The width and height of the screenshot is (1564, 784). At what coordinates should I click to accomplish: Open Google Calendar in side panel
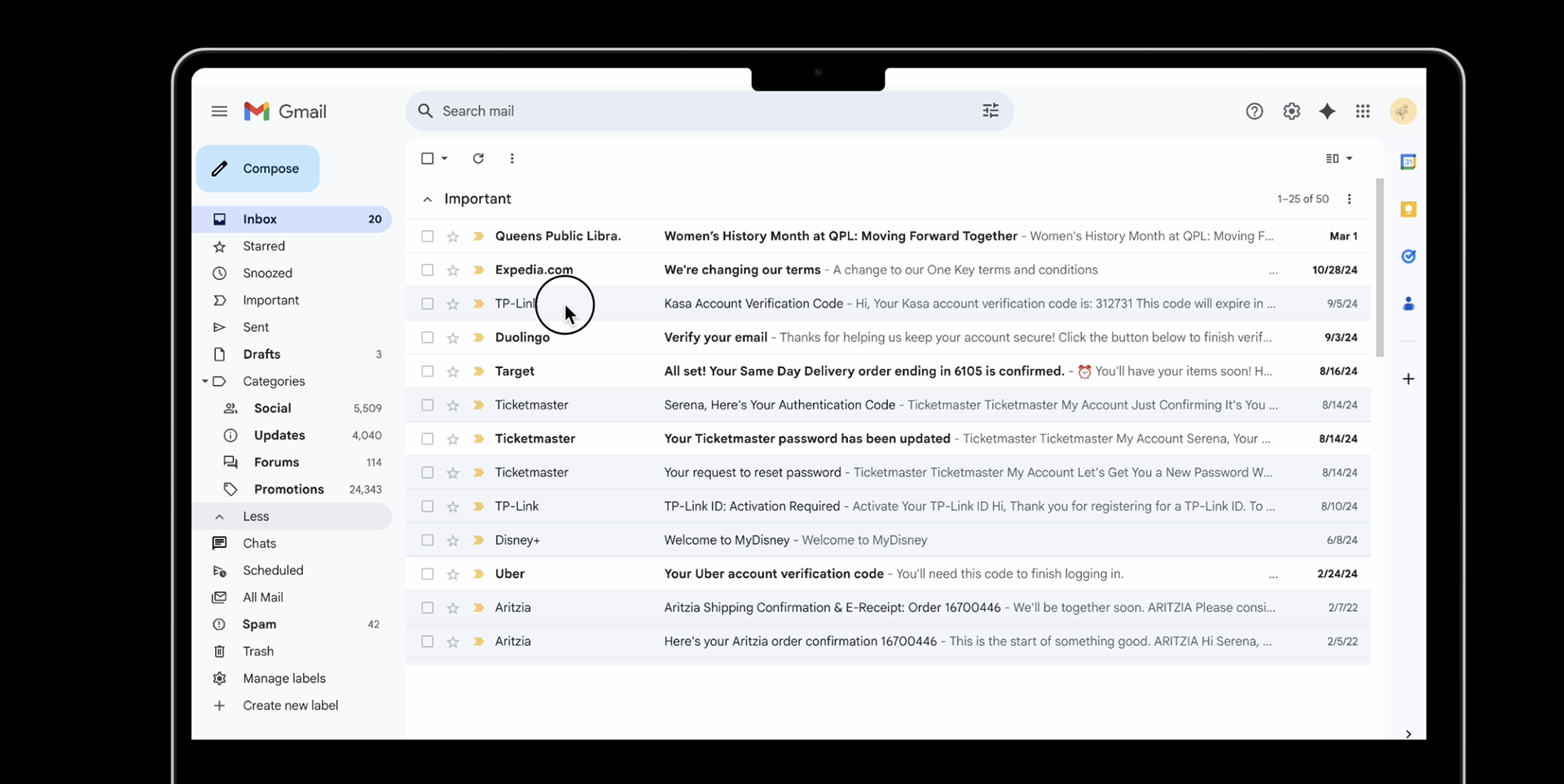click(1408, 162)
